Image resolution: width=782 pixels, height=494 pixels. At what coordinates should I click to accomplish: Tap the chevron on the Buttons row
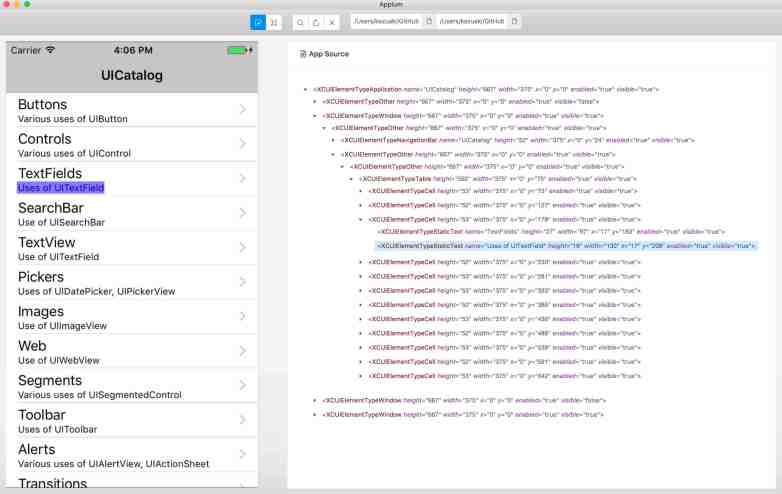[x=243, y=109]
